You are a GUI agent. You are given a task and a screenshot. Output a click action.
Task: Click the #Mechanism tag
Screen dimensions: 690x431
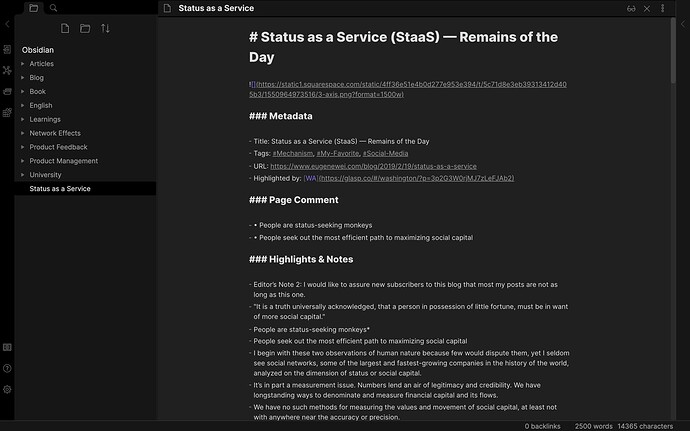coord(293,153)
